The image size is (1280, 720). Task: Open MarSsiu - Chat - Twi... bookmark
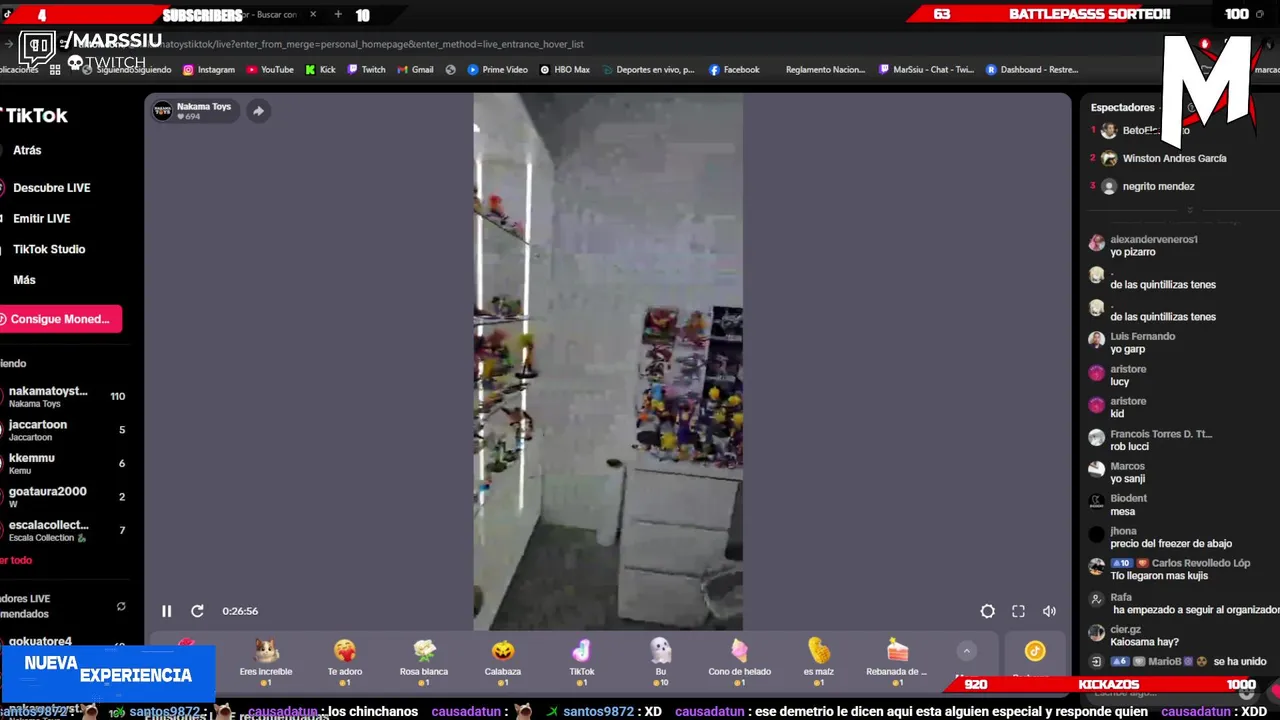tap(926, 70)
